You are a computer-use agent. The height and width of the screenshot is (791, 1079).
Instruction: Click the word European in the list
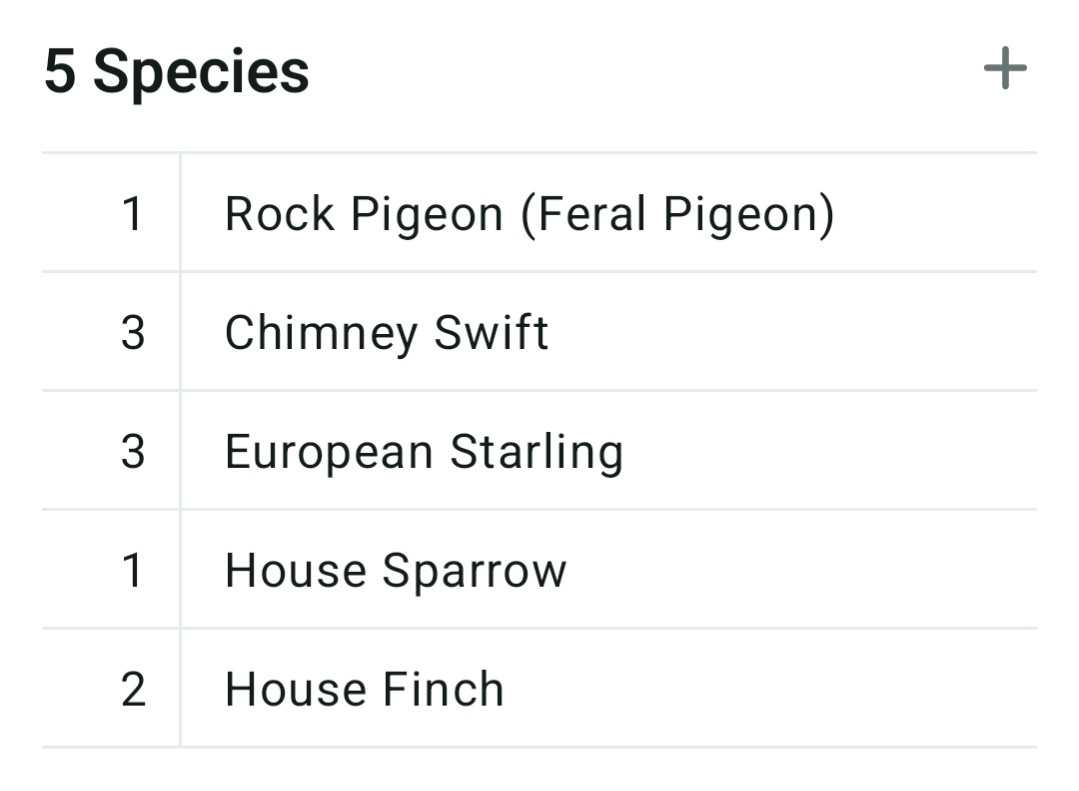[329, 452]
